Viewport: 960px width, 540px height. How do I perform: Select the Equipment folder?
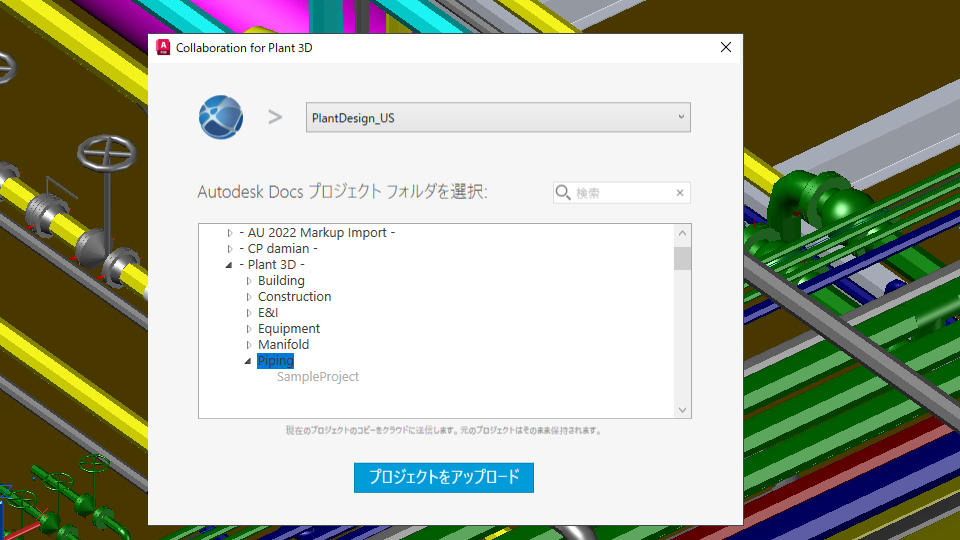click(289, 328)
